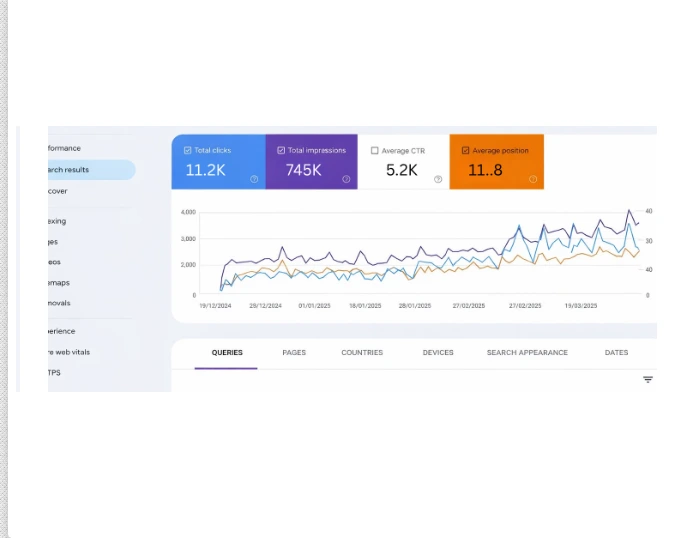Viewport: 681px width, 538px height.
Task: Click the 745K total impressions value
Action: [x=303, y=170]
